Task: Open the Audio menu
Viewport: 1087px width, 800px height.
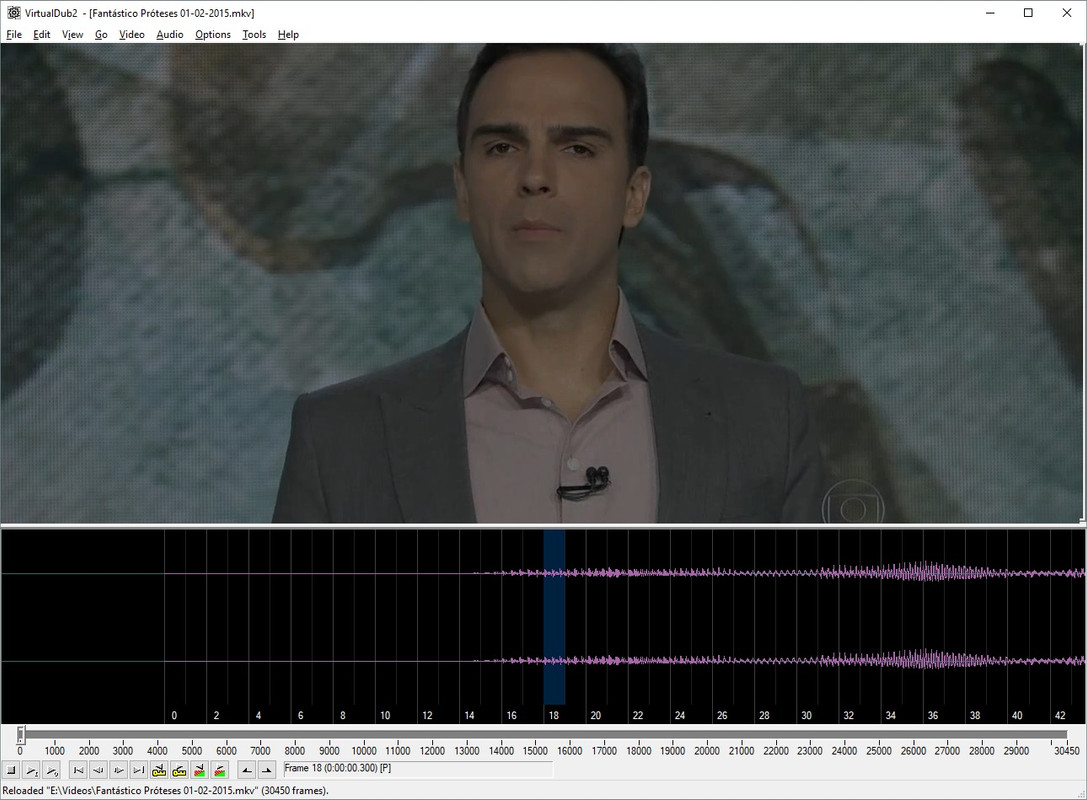Action: 170,35
